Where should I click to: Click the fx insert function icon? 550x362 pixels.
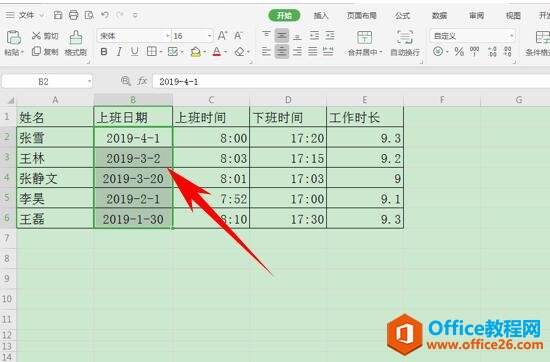click(142, 81)
